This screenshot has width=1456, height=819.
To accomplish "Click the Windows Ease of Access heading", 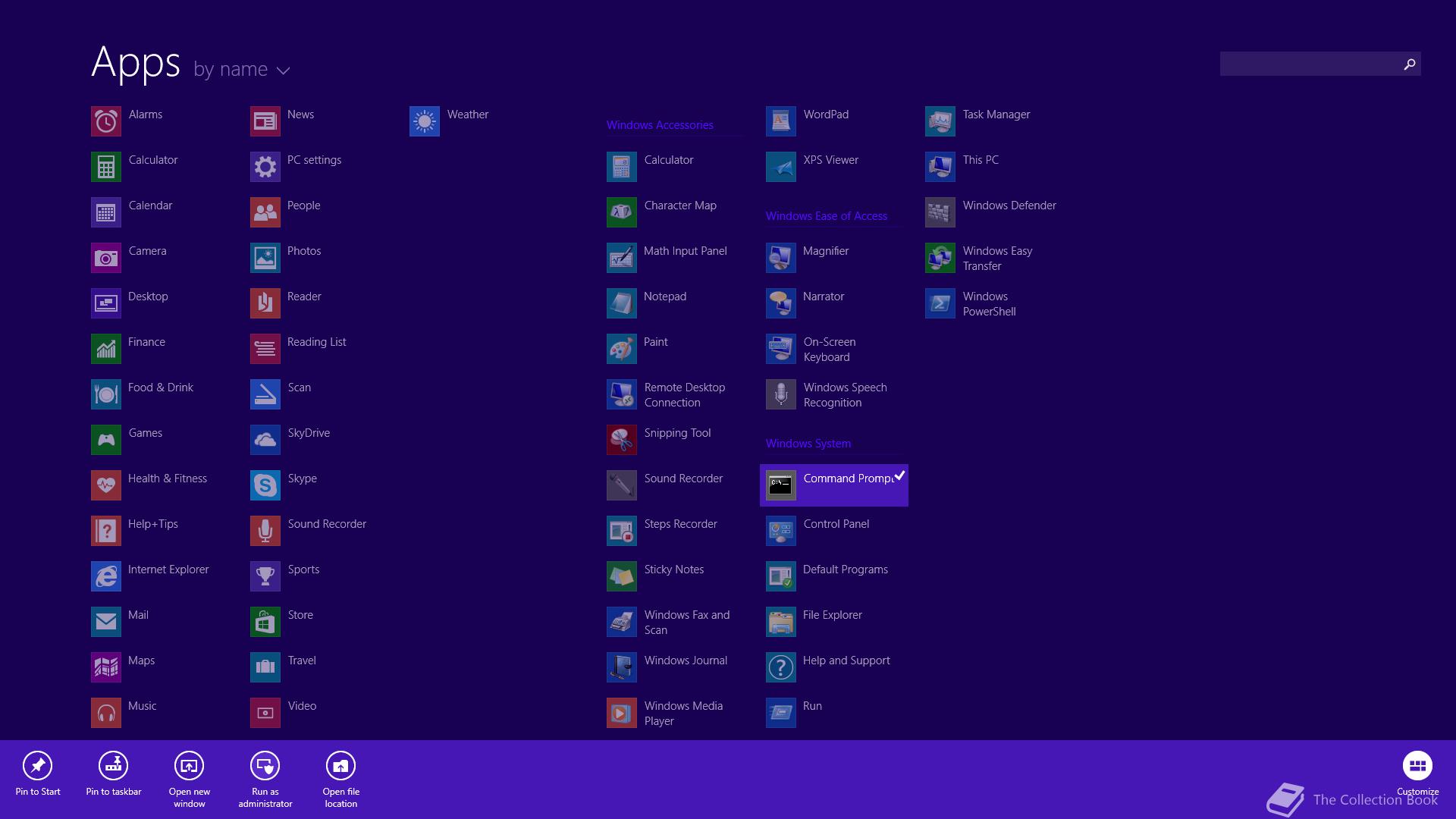I will (x=827, y=216).
